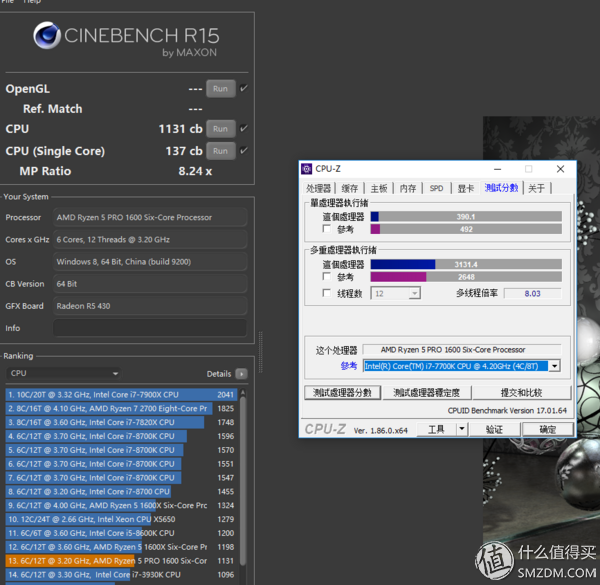Toggle the CPU (Single Core) checkmark

coord(244,150)
